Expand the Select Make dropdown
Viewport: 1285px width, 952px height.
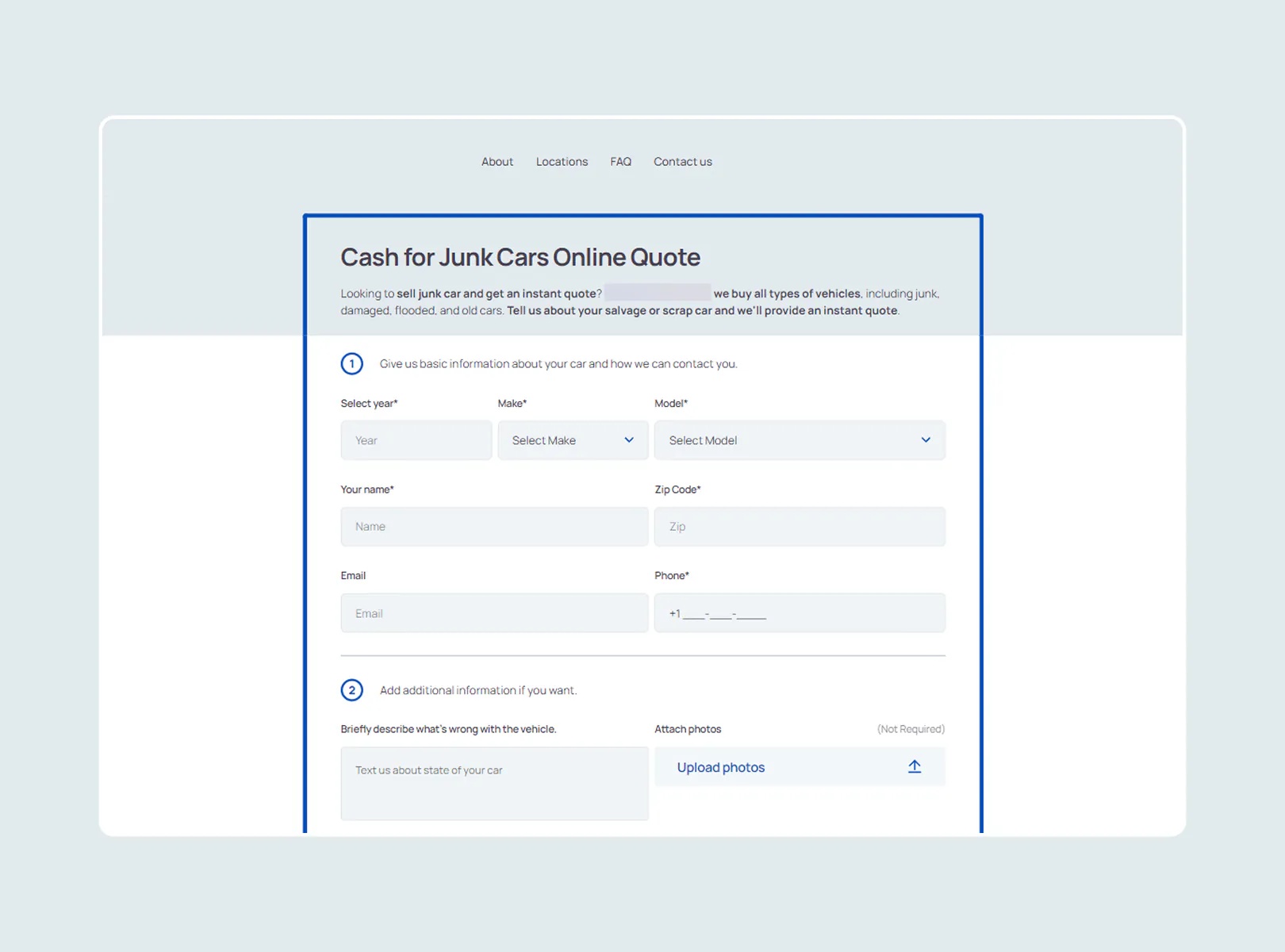[x=563, y=440]
